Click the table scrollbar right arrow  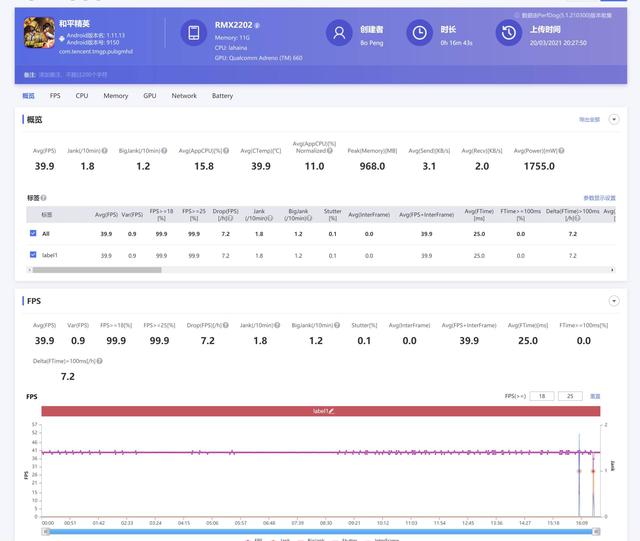pos(612,270)
